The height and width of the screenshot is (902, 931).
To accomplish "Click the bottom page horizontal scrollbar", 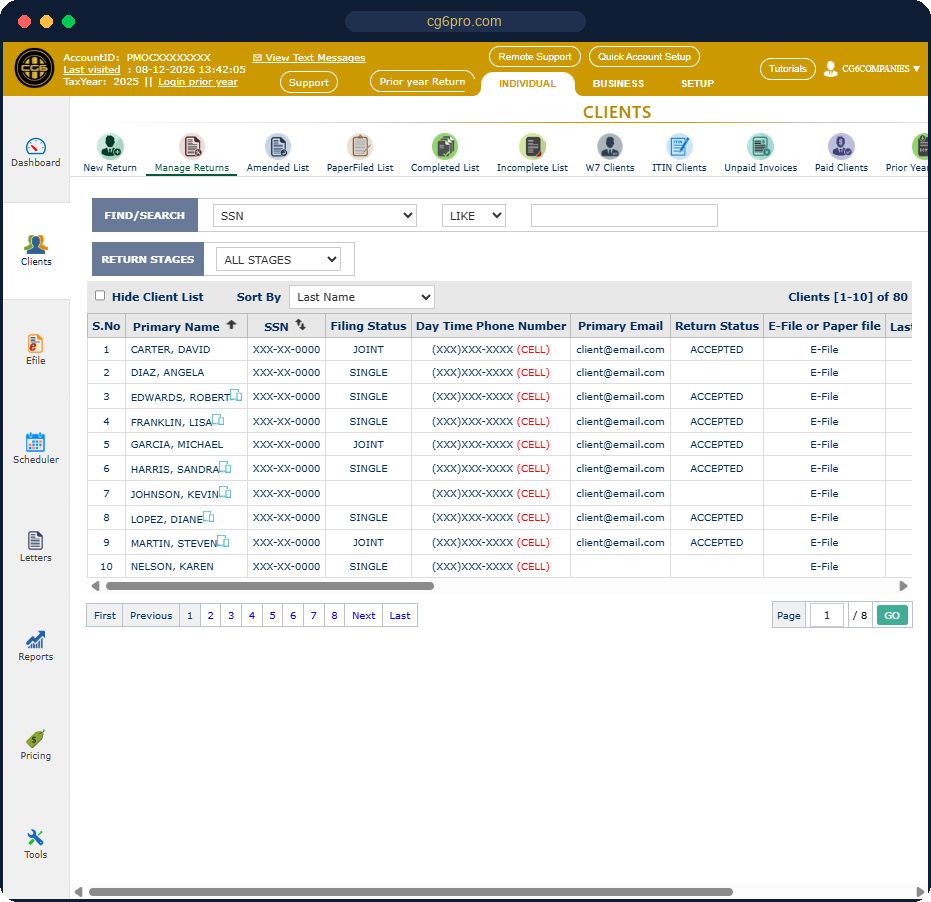I will 410,892.
